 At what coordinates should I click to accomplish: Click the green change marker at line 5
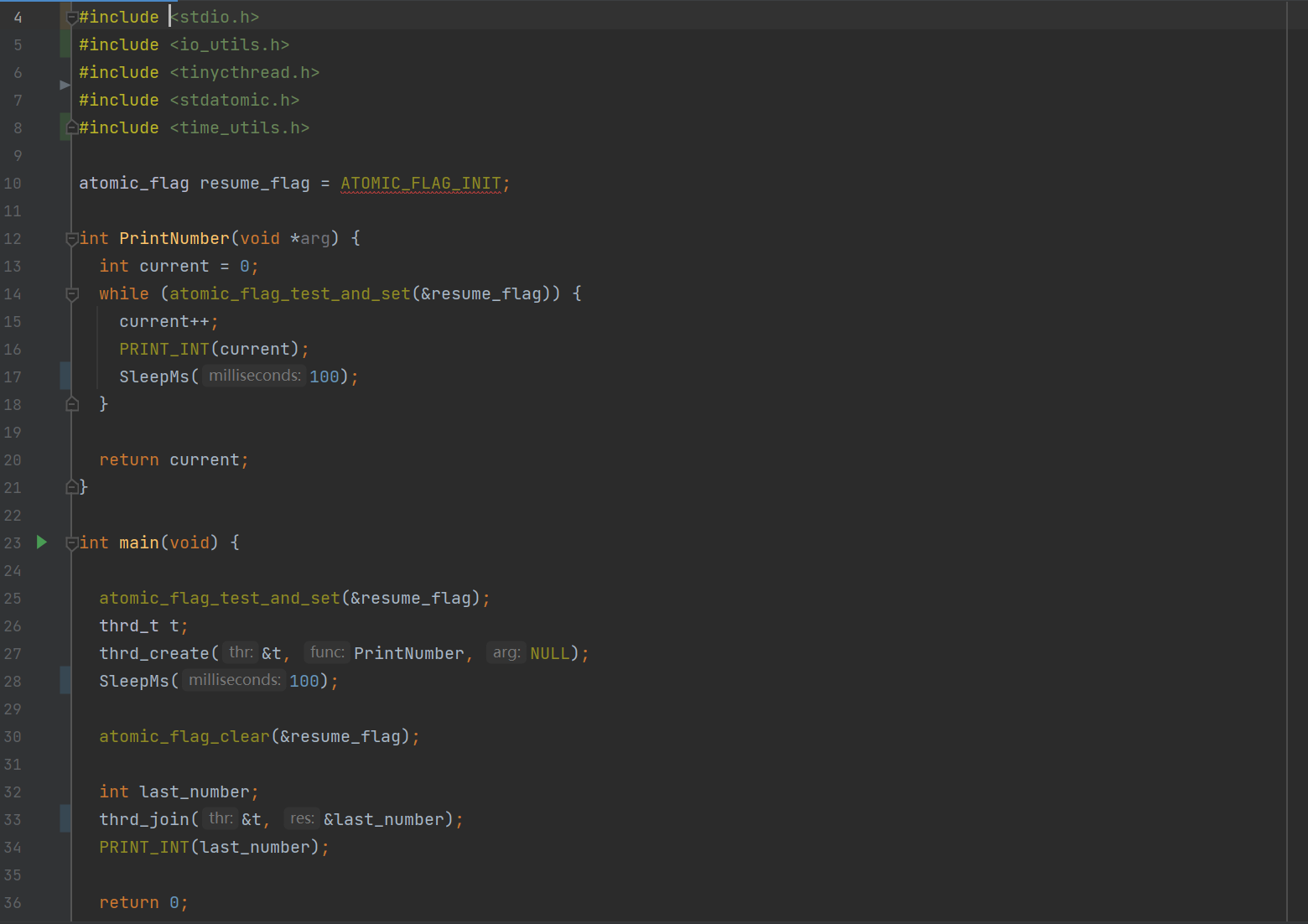point(65,44)
